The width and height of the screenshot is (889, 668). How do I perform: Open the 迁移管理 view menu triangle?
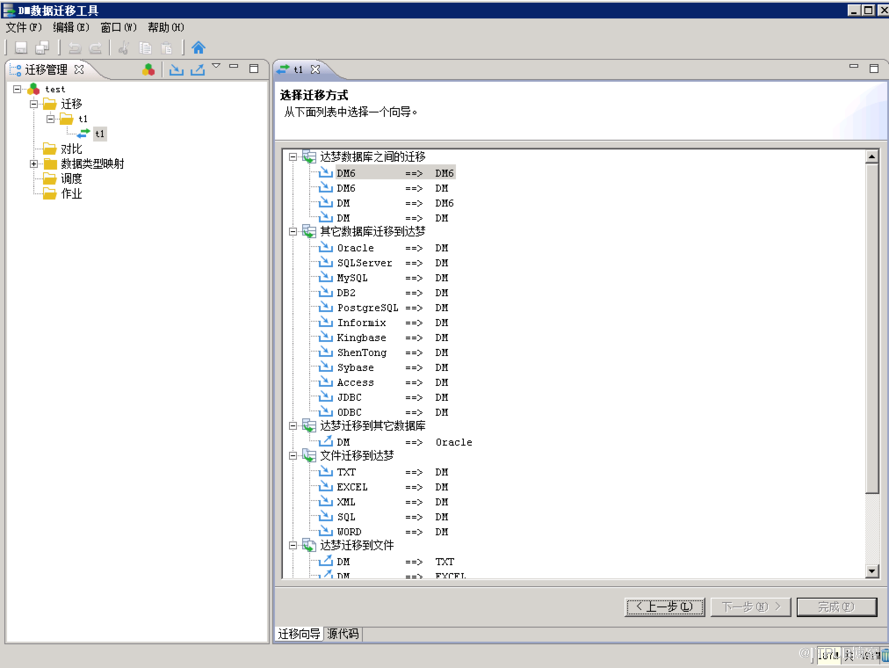(216, 67)
